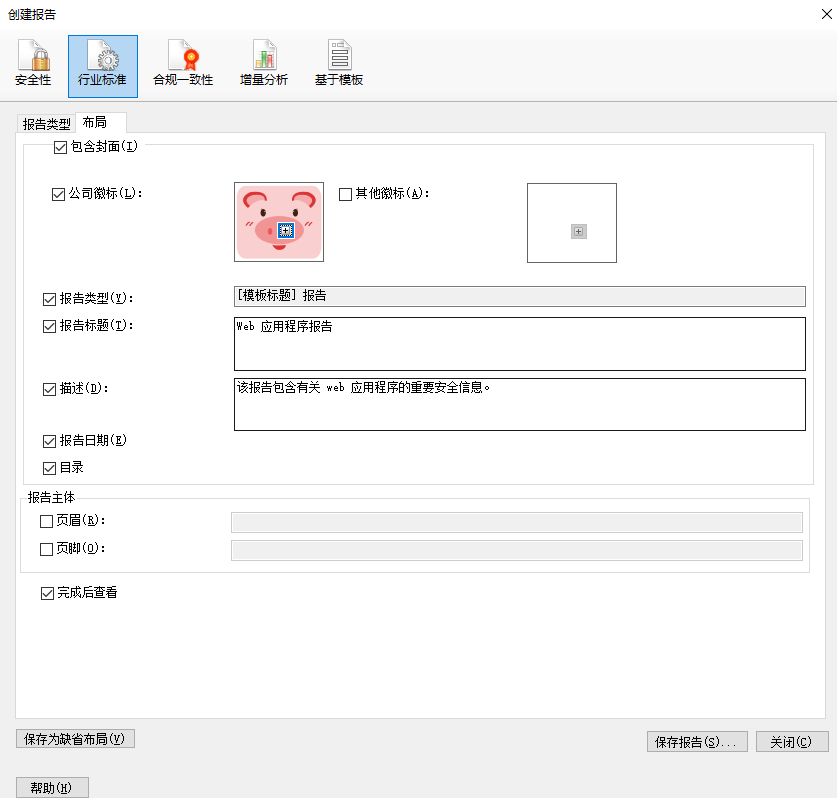
Task: Toggle the 目录 checkbox
Action: (x=49, y=468)
